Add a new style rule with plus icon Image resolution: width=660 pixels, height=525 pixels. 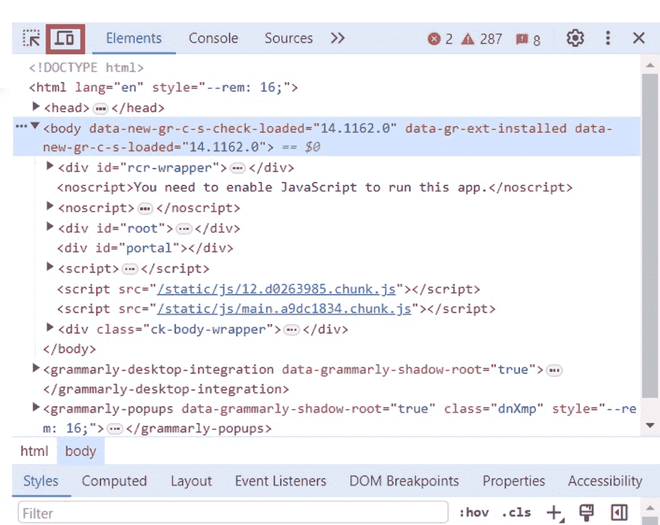click(555, 513)
